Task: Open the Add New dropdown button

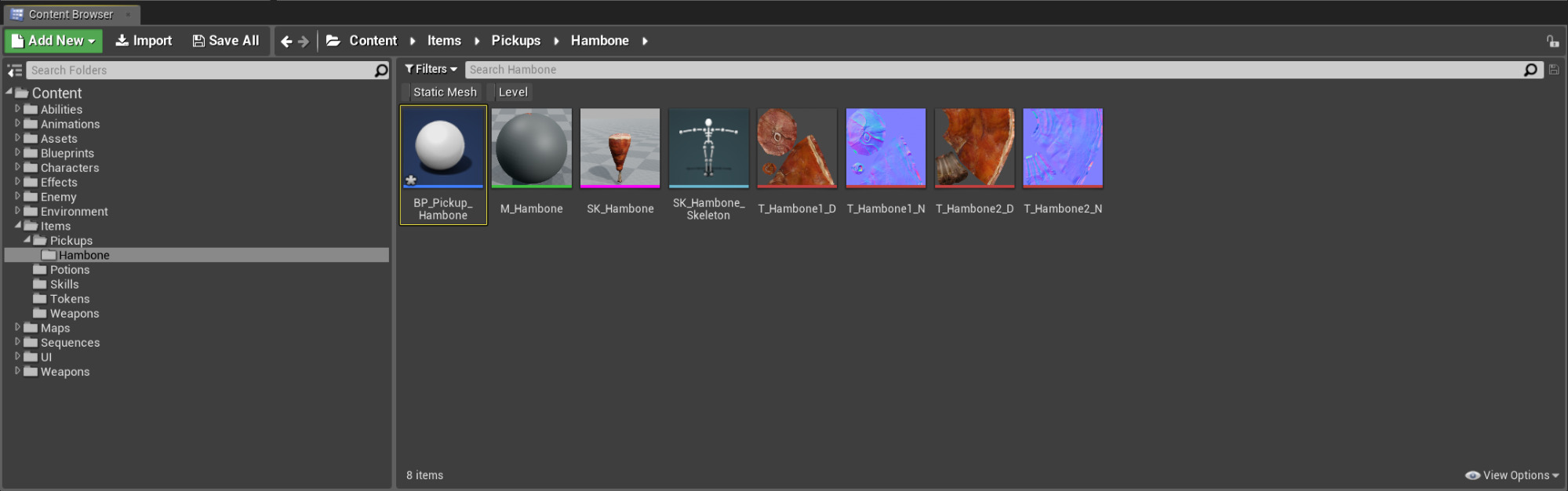Action: pos(53,41)
